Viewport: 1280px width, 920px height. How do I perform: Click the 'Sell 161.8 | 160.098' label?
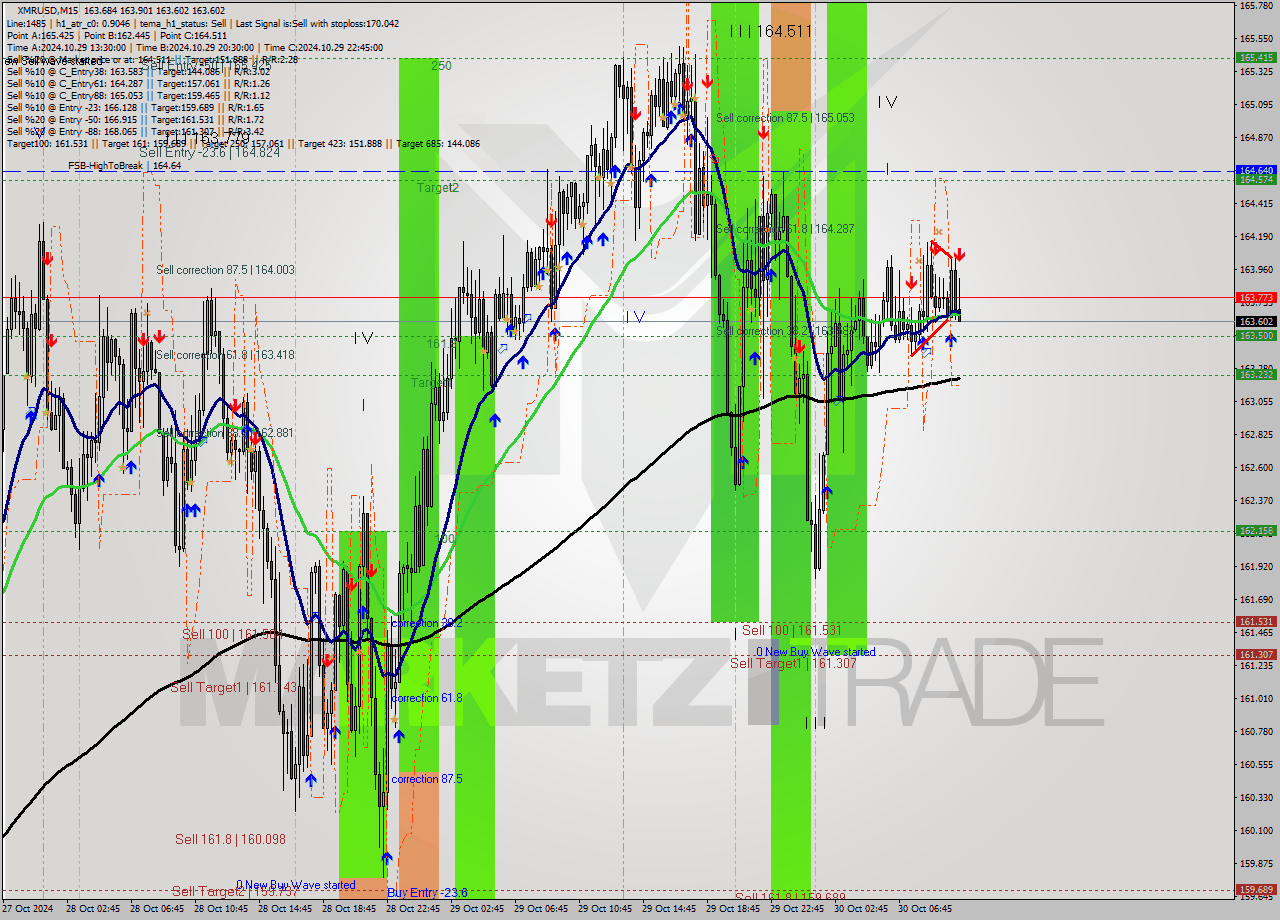tap(230, 840)
